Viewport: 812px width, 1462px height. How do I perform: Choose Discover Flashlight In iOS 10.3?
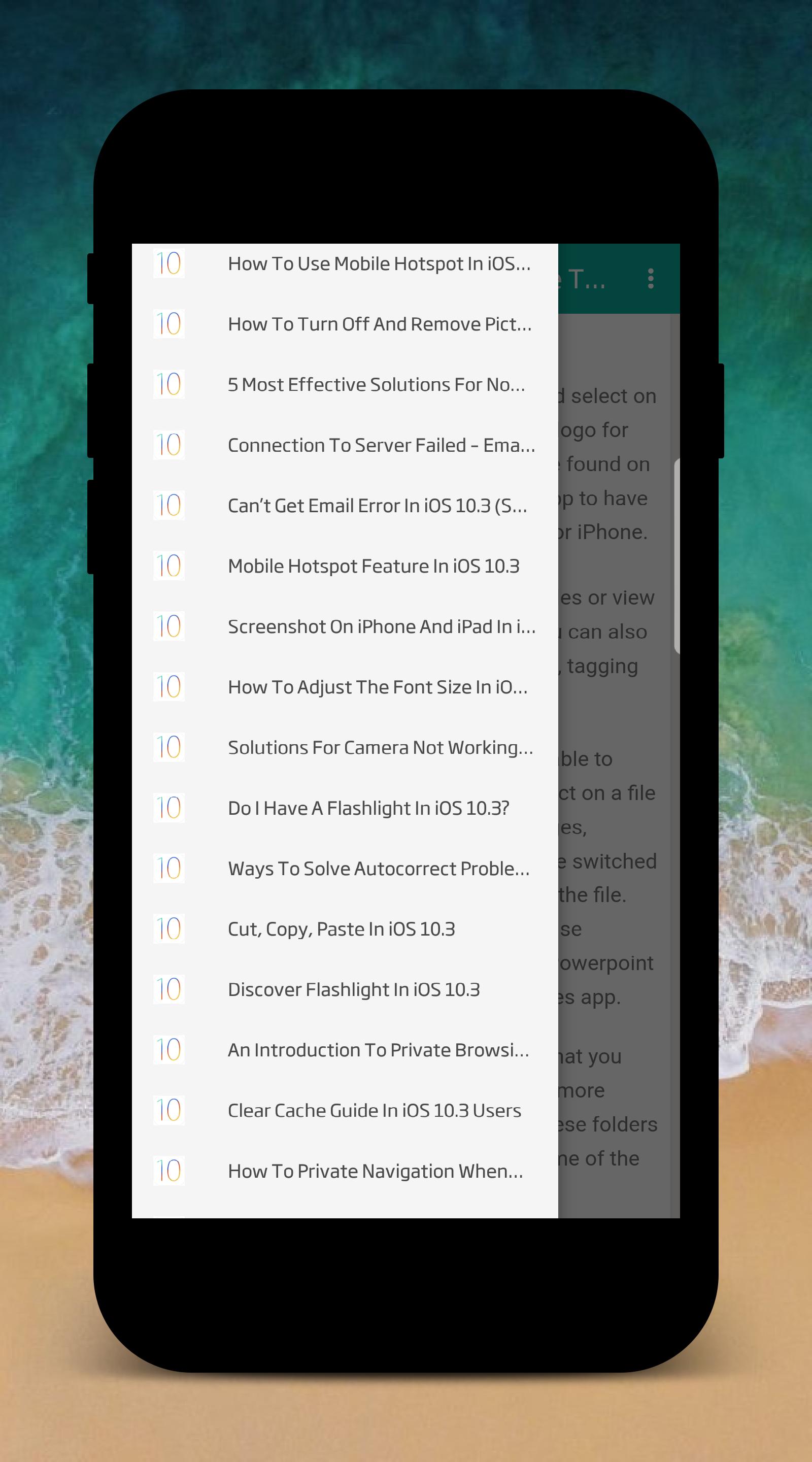pyautogui.click(x=345, y=989)
